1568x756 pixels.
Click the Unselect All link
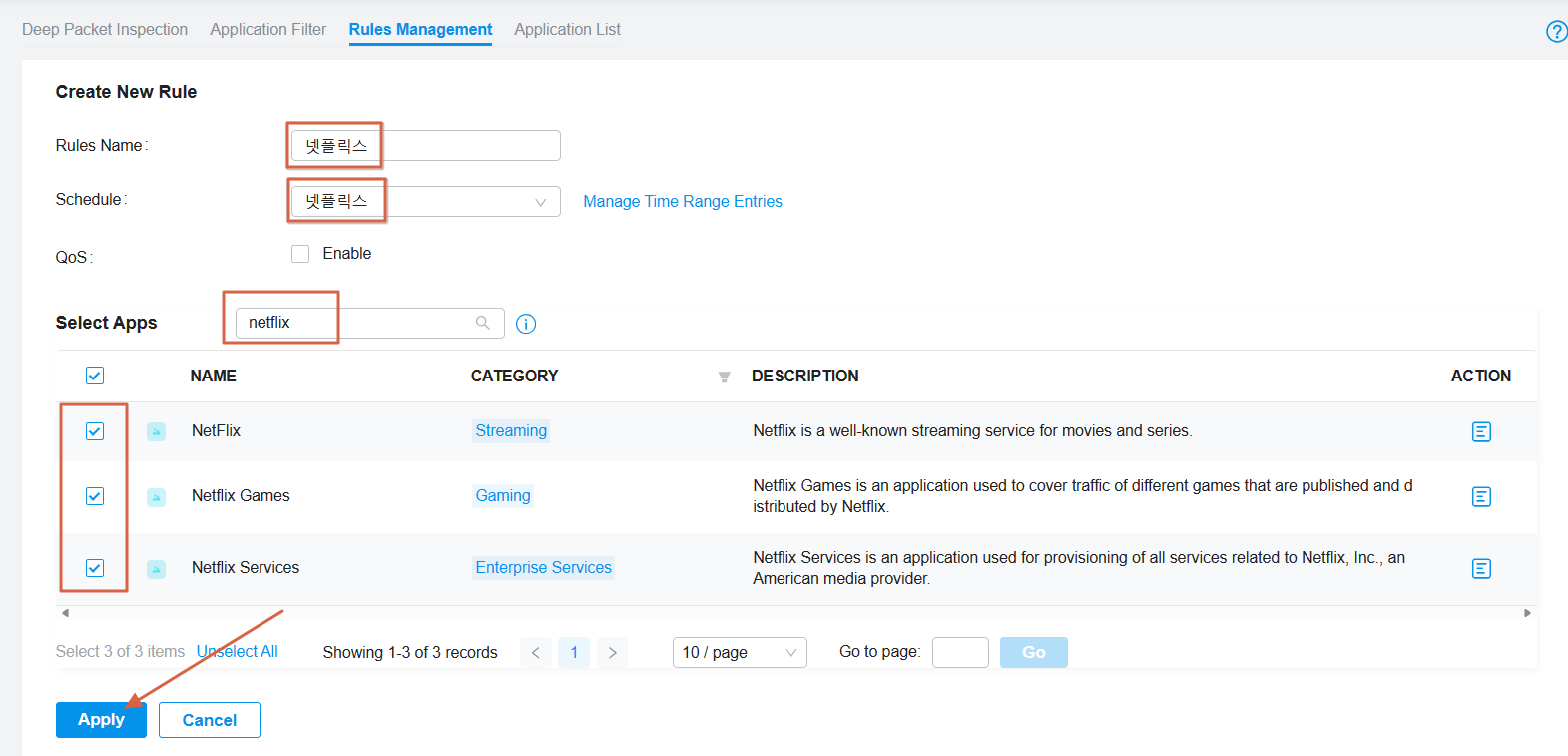[238, 652]
